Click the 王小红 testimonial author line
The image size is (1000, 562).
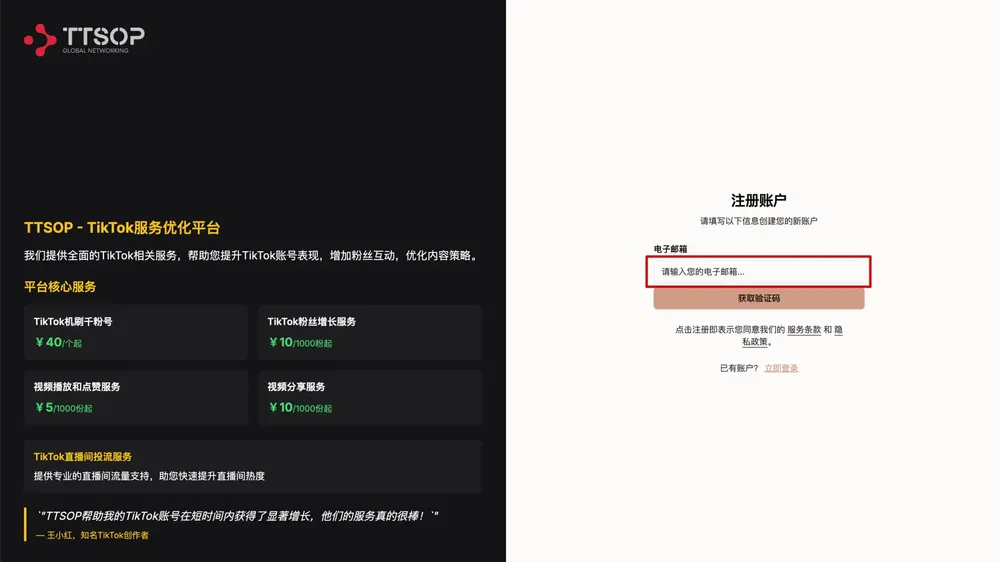[x=92, y=535]
